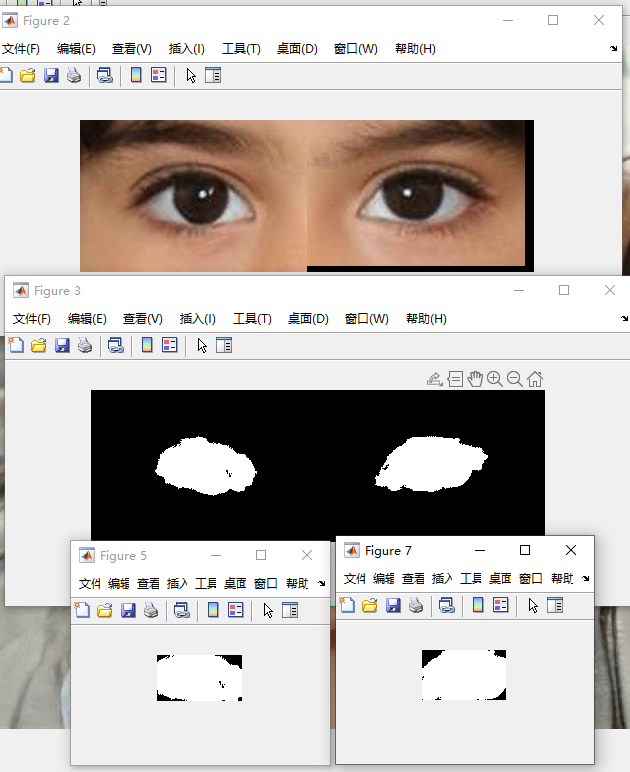Print icon in Figure 5 toolbar
The image size is (630, 772).
tap(151, 610)
